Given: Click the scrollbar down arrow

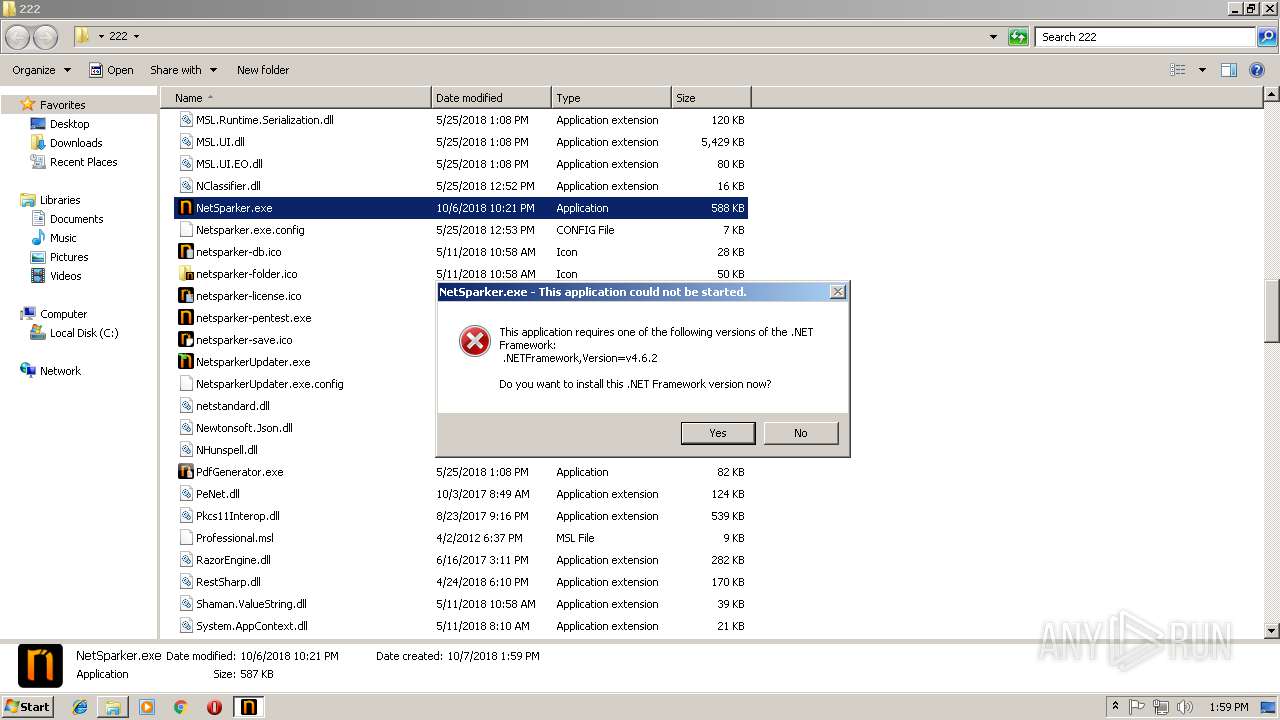Looking at the screenshot, I should tap(1272, 631).
